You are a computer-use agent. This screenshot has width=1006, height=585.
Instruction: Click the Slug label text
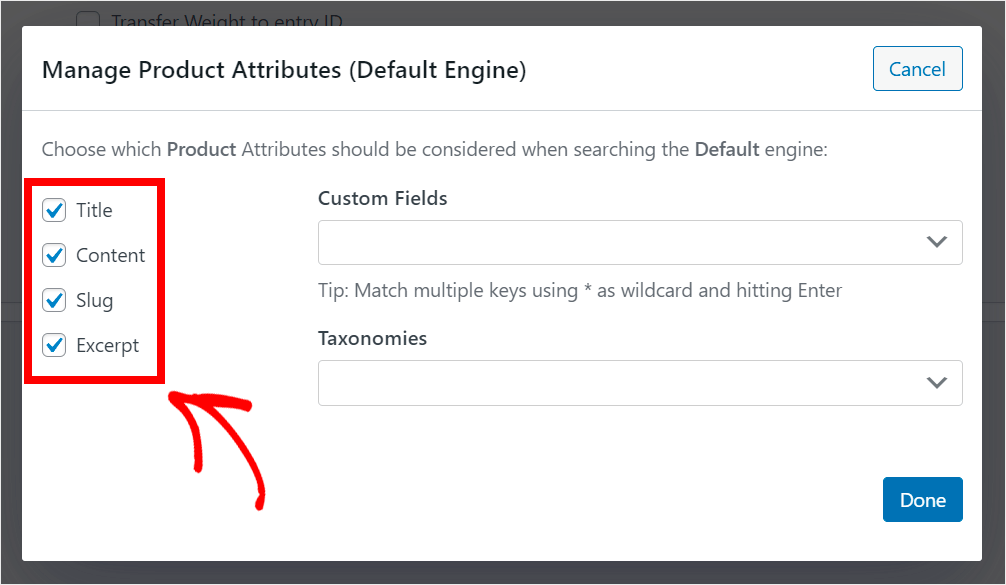pos(94,301)
